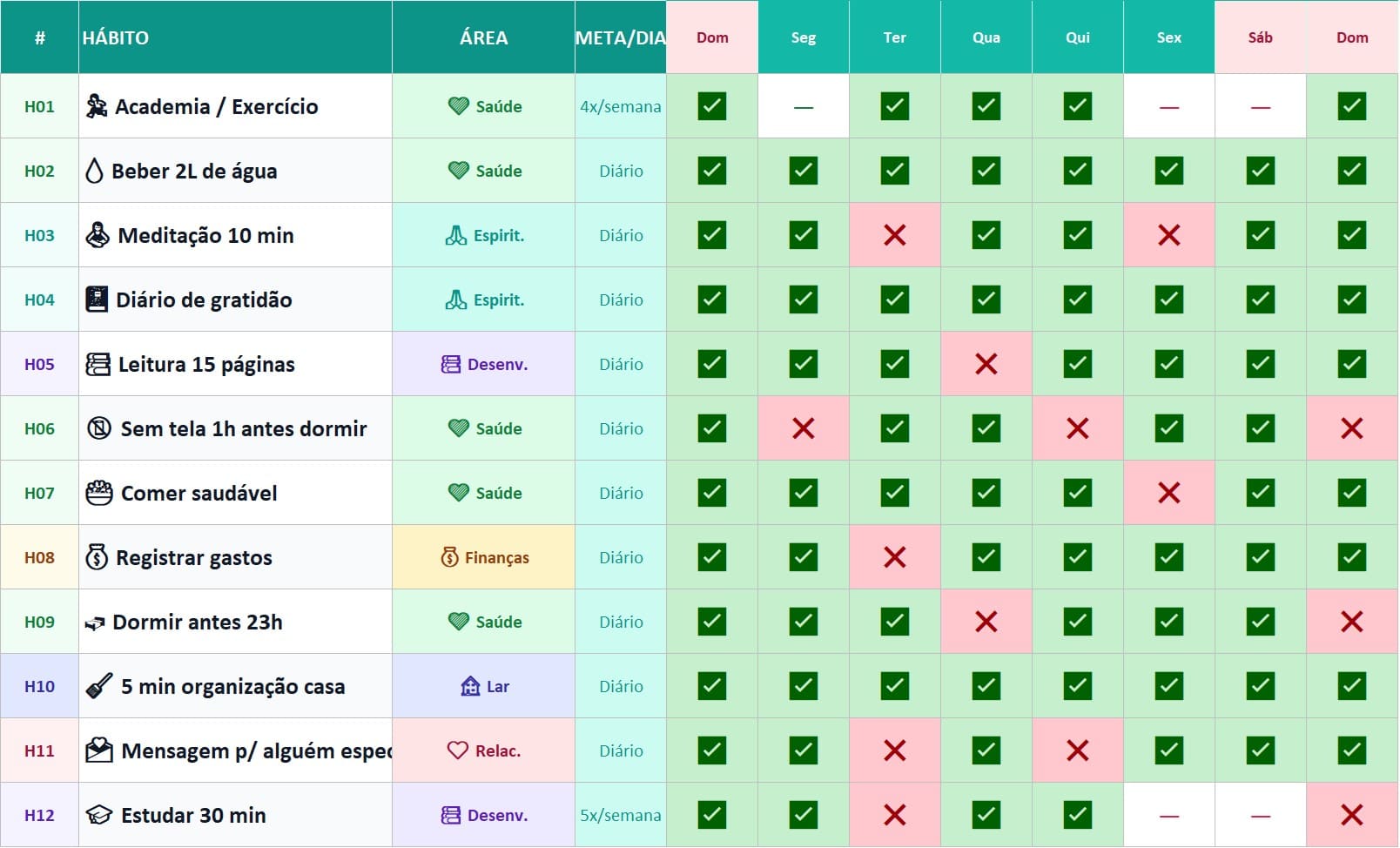1400x848 pixels.
Task: Click the salad bowl icon for Comer saudável
Action: point(99,493)
